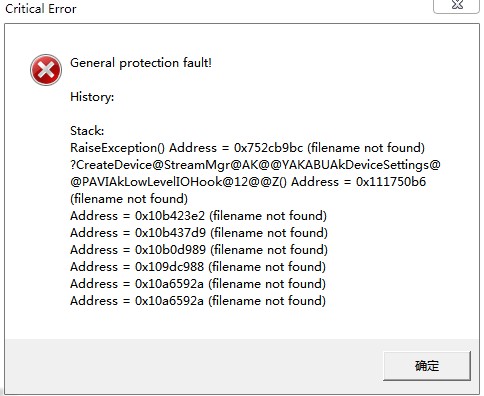Click address 0x752cb9bc in the stack
This screenshot has height=396, width=484.
pyautogui.click(x=269, y=148)
